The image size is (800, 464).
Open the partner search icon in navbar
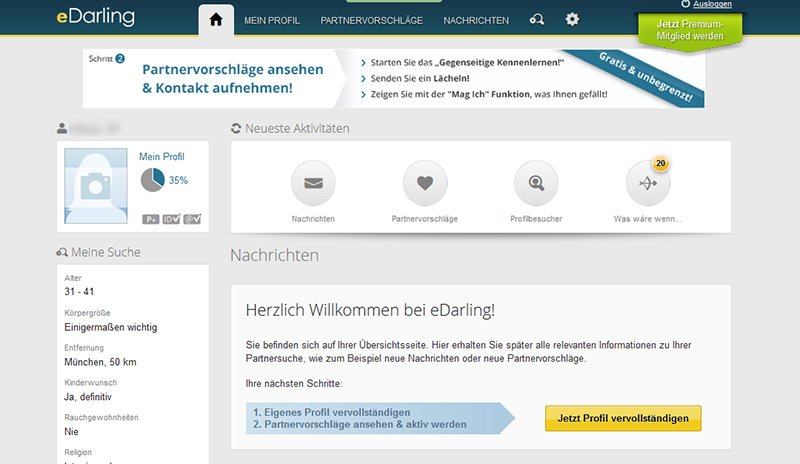[537, 20]
